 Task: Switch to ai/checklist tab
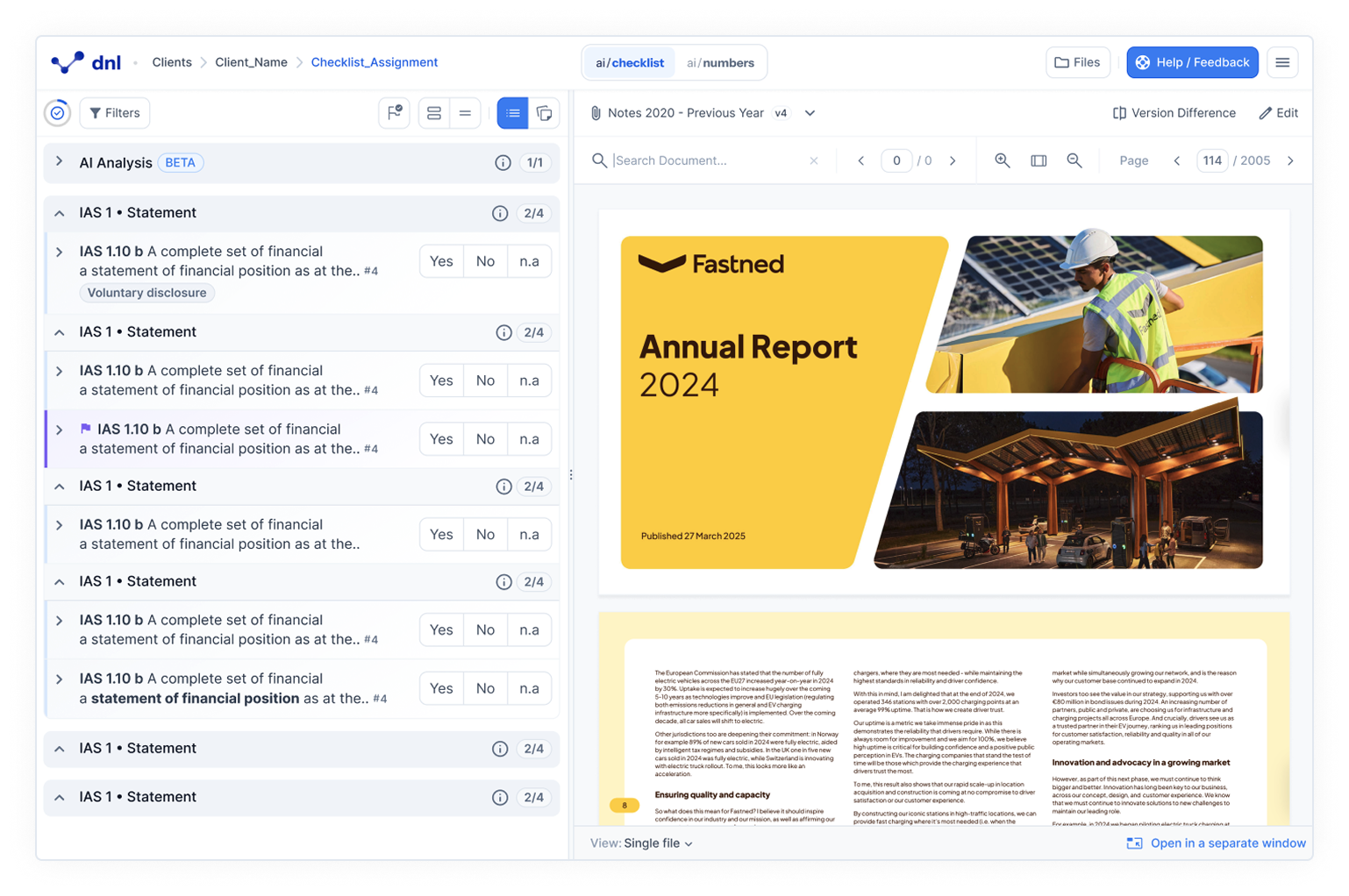pyautogui.click(x=630, y=62)
